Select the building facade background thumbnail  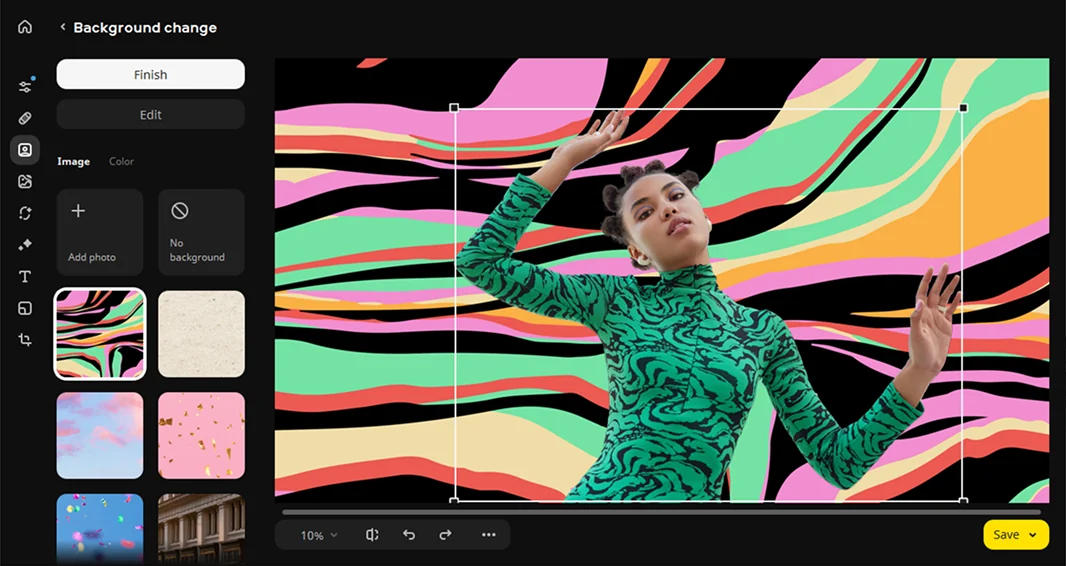pos(201,527)
